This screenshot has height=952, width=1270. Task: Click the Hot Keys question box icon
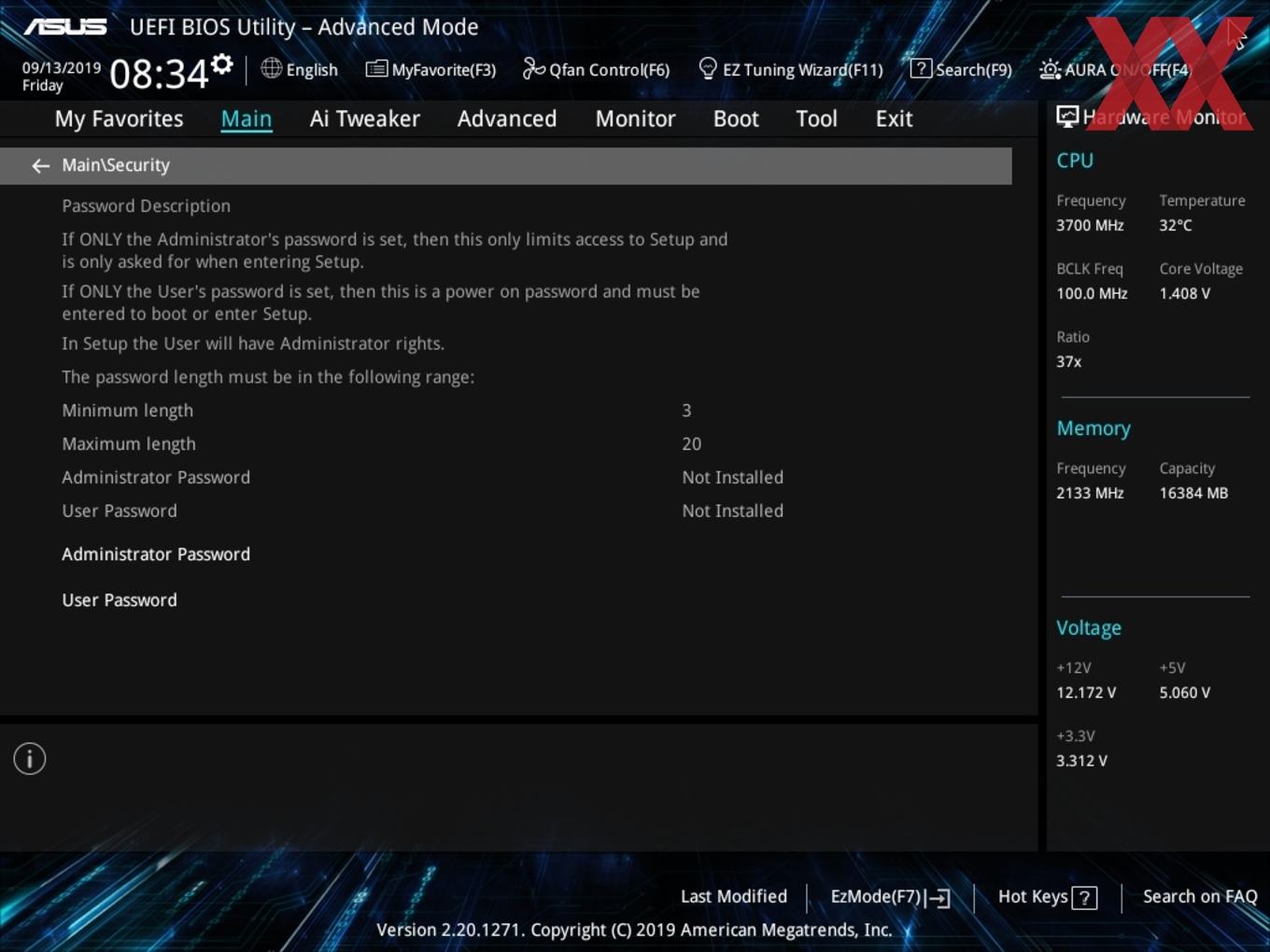[x=1084, y=898]
